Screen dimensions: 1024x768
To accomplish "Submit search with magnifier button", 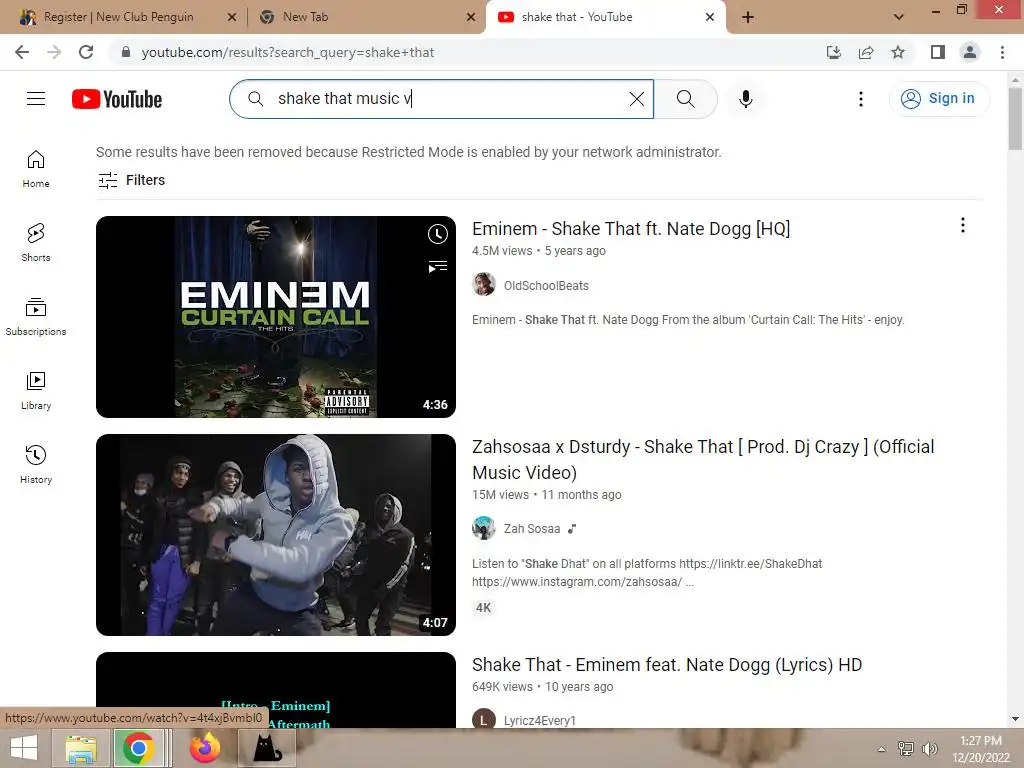I will 686,99.
